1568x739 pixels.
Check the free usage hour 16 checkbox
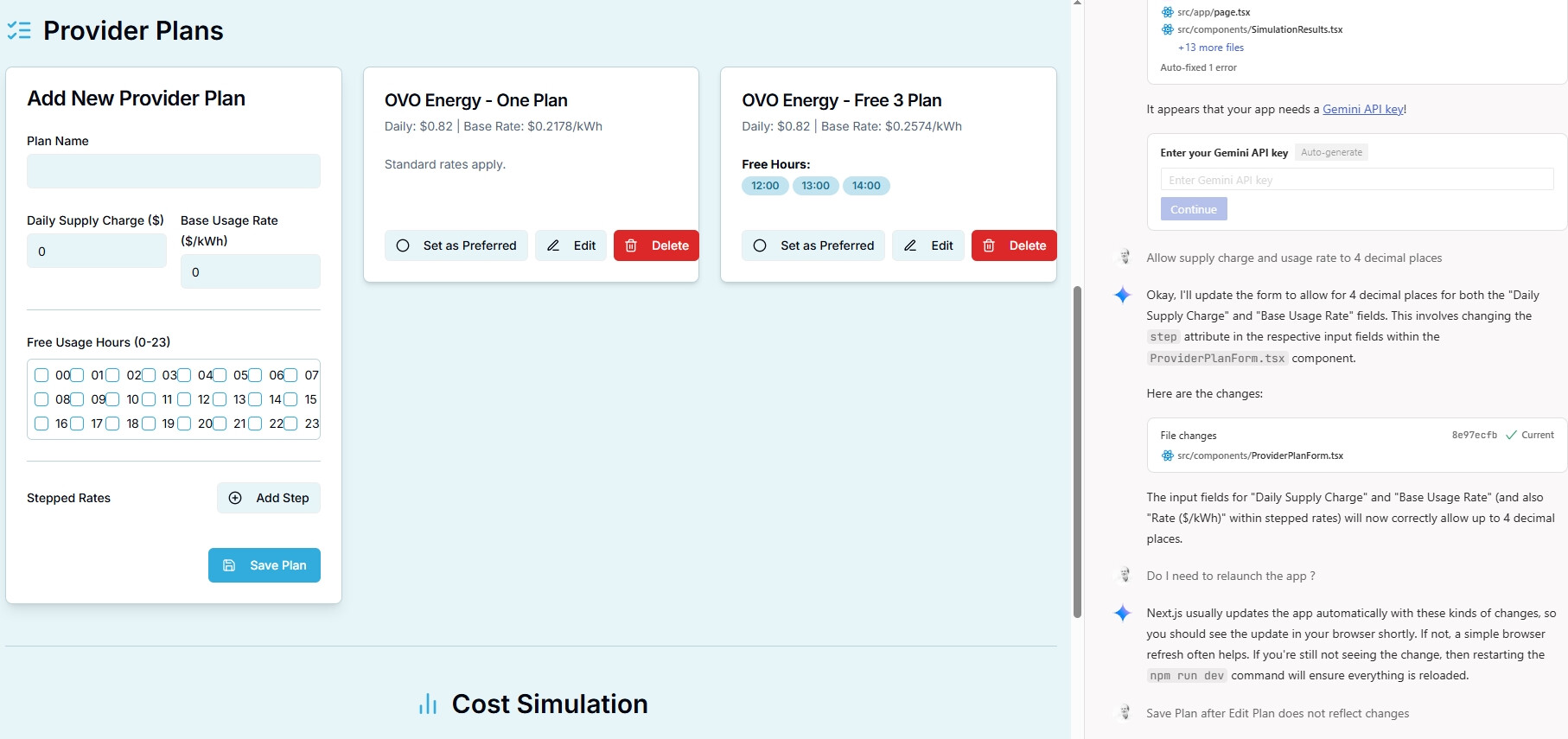coord(41,424)
